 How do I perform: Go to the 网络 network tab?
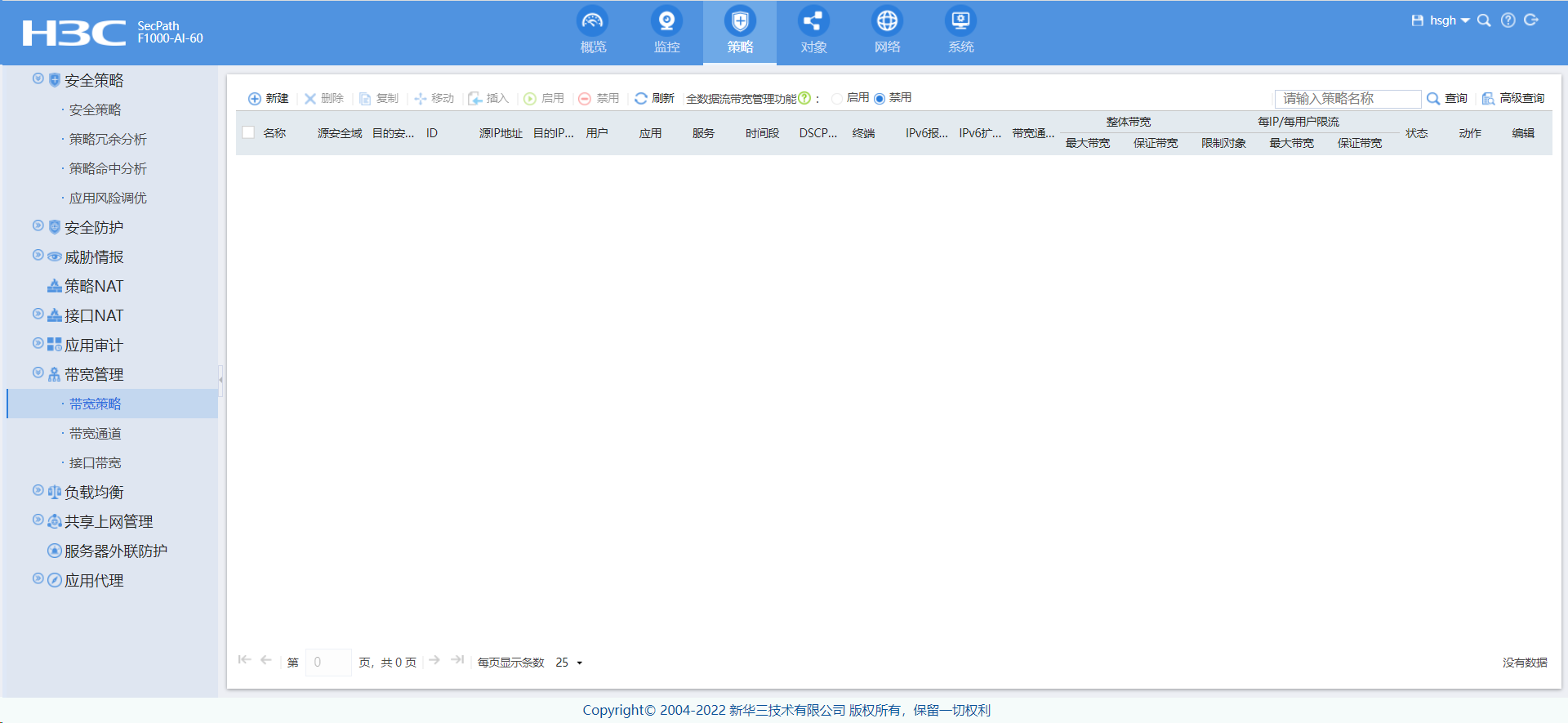click(887, 32)
